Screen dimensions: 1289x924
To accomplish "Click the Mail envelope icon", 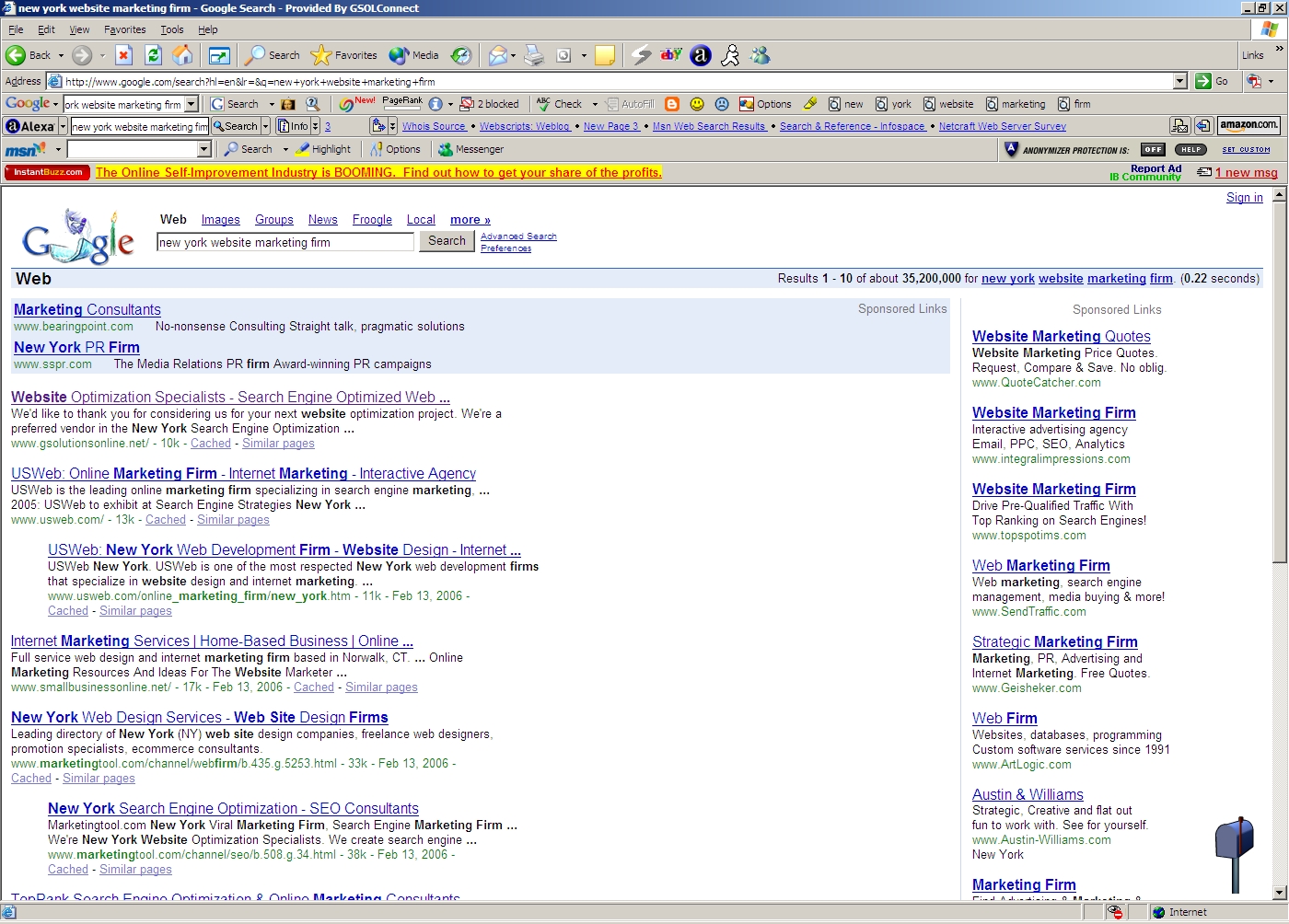I will (497, 55).
